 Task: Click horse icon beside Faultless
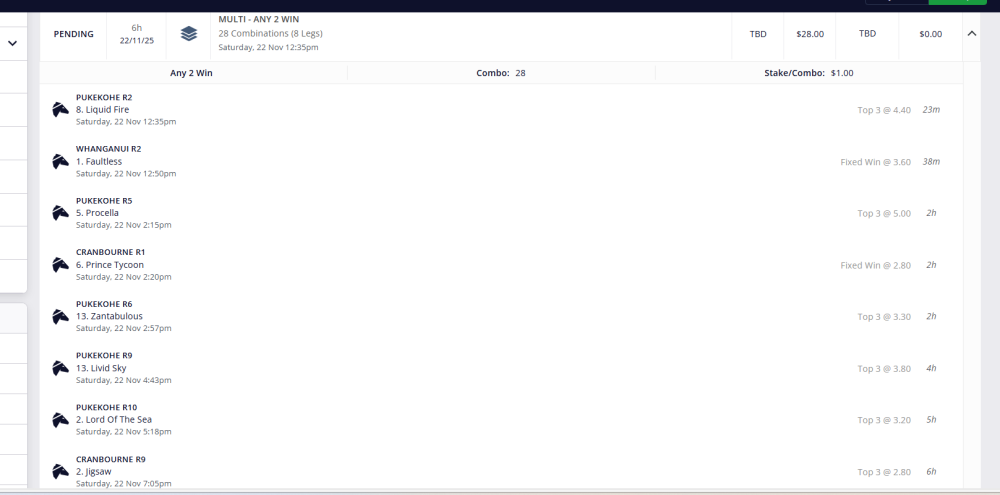click(61, 161)
